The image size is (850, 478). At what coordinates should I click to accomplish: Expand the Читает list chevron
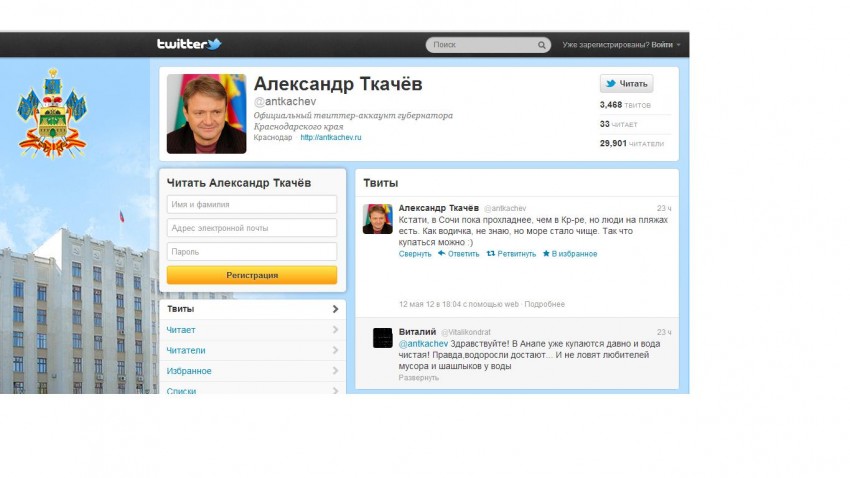click(335, 330)
